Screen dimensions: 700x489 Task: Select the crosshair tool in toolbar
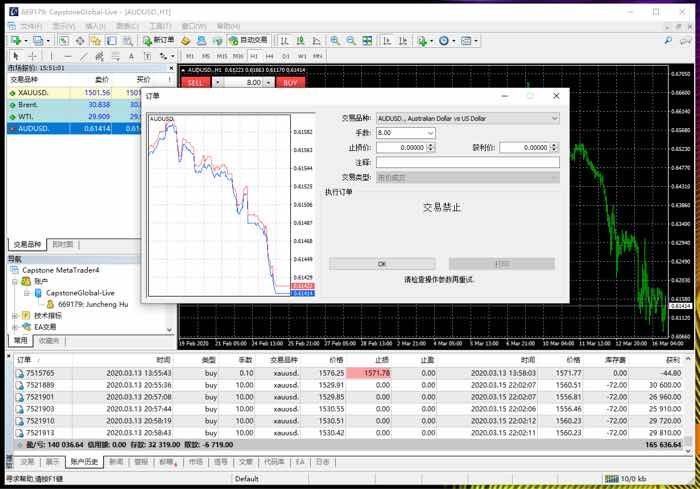click(32, 56)
